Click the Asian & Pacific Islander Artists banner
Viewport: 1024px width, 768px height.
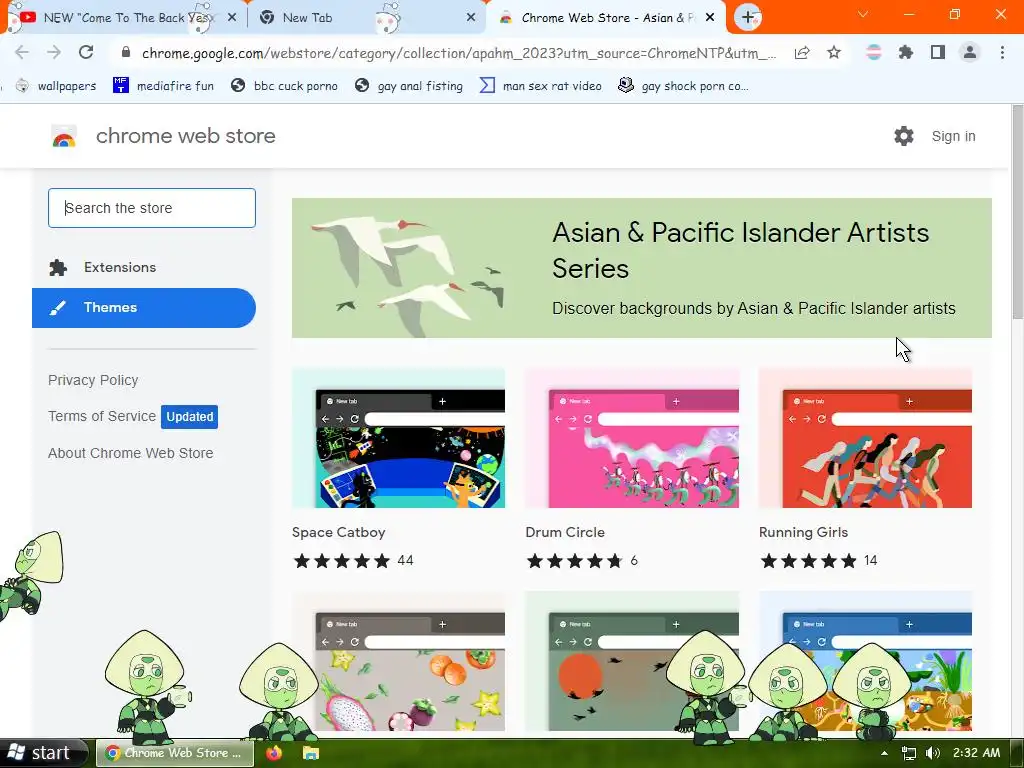click(x=641, y=268)
